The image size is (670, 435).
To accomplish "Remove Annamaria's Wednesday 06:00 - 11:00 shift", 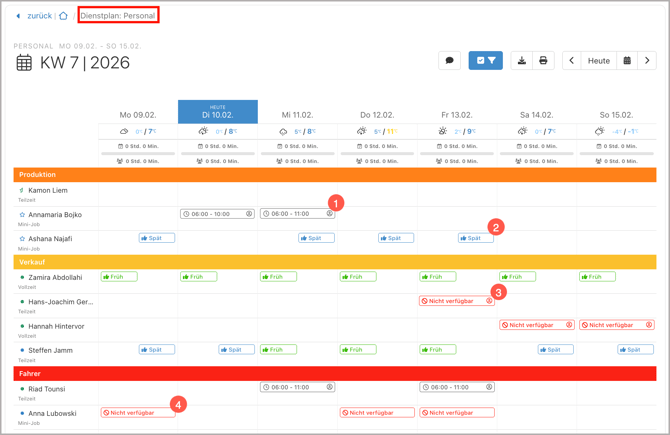I will click(330, 214).
